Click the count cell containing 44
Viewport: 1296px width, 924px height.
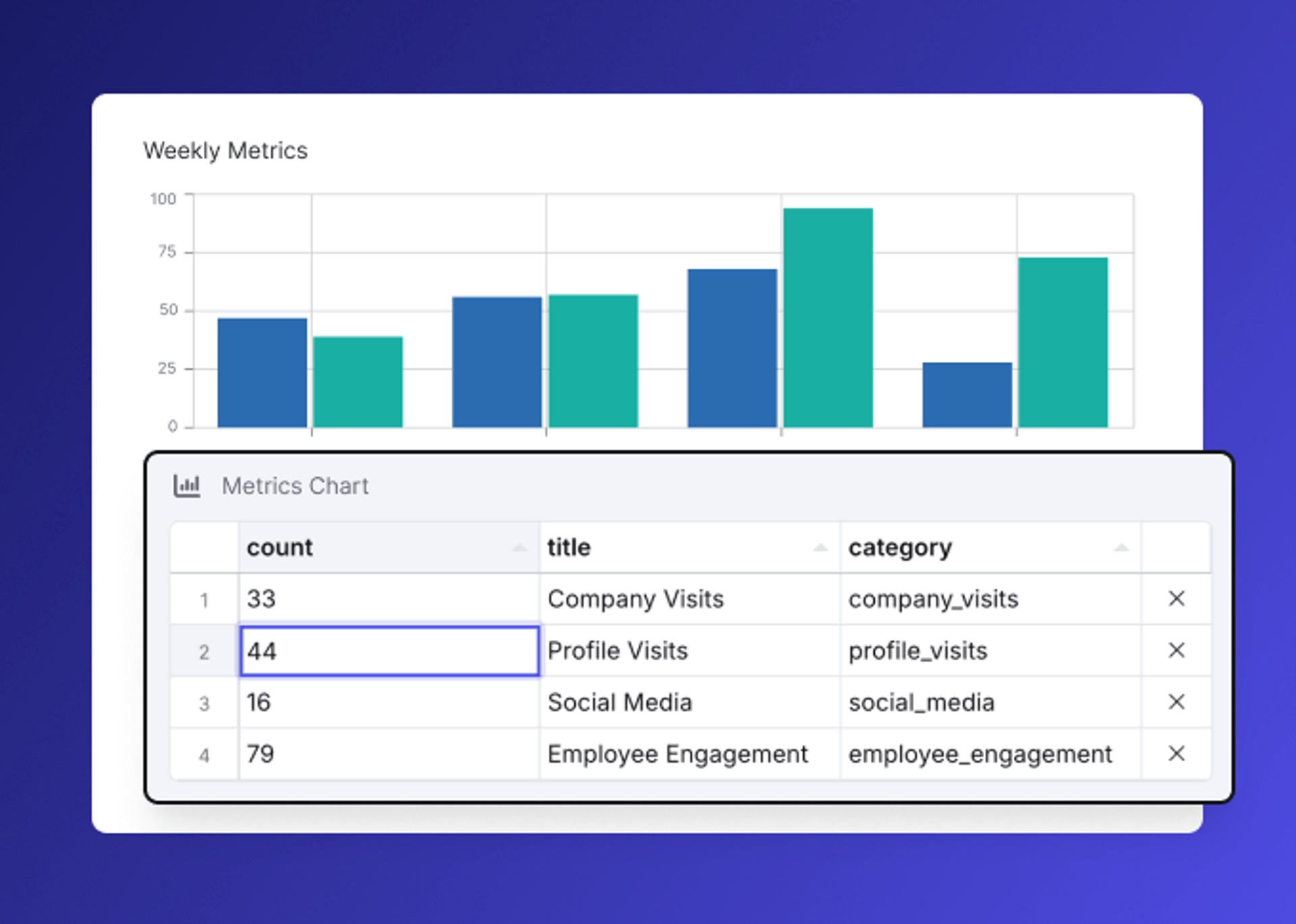coord(389,651)
